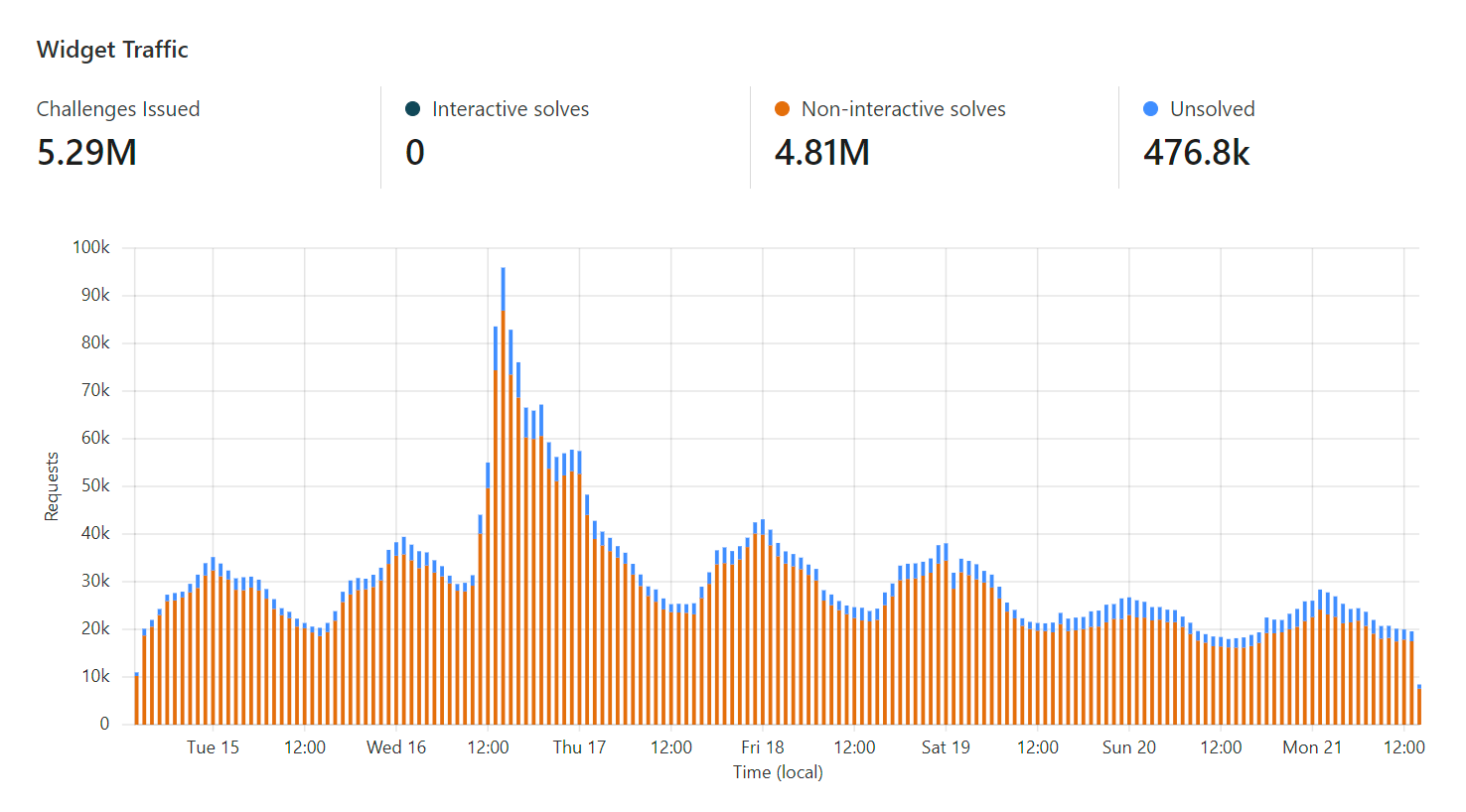Click the dark teal Interactive solves legend dot
The height and width of the screenshot is (812, 1466).
click(x=413, y=109)
